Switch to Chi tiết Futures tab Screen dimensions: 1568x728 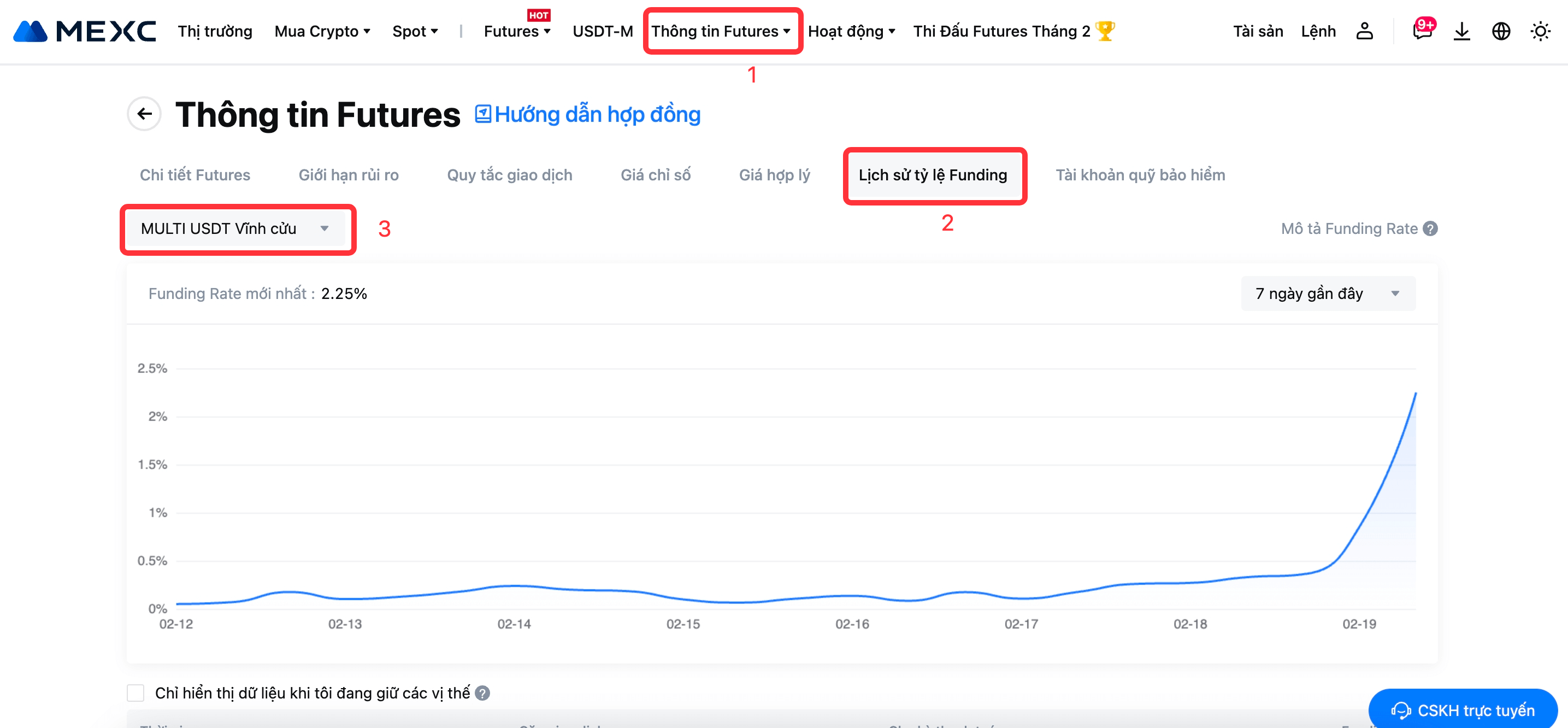[x=195, y=175]
